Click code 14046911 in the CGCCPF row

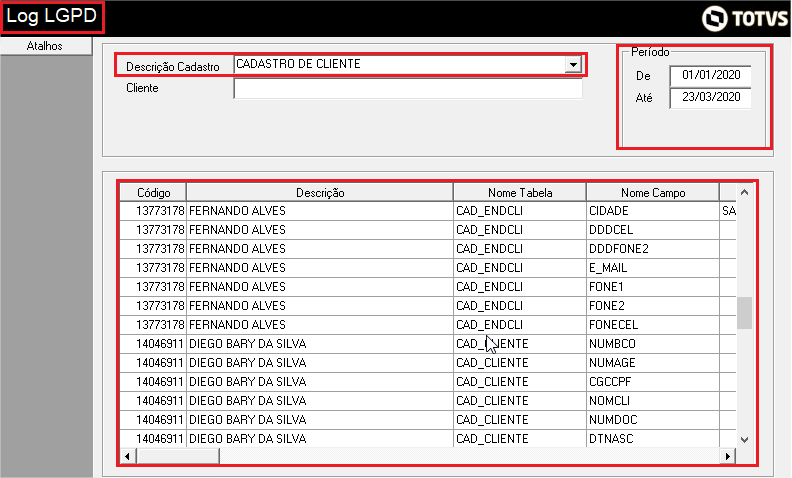(x=159, y=382)
